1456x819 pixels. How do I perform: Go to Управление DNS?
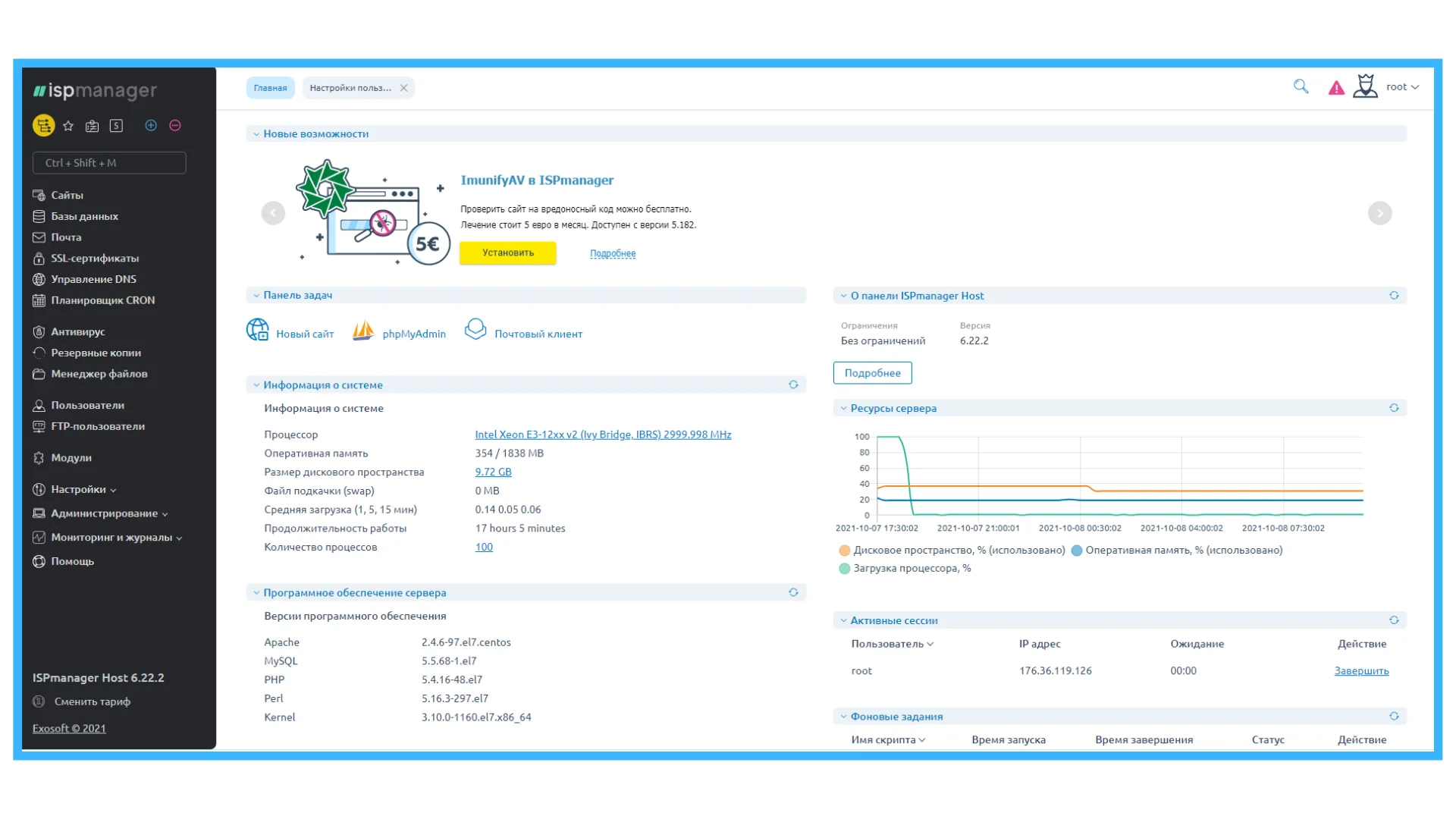84,279
